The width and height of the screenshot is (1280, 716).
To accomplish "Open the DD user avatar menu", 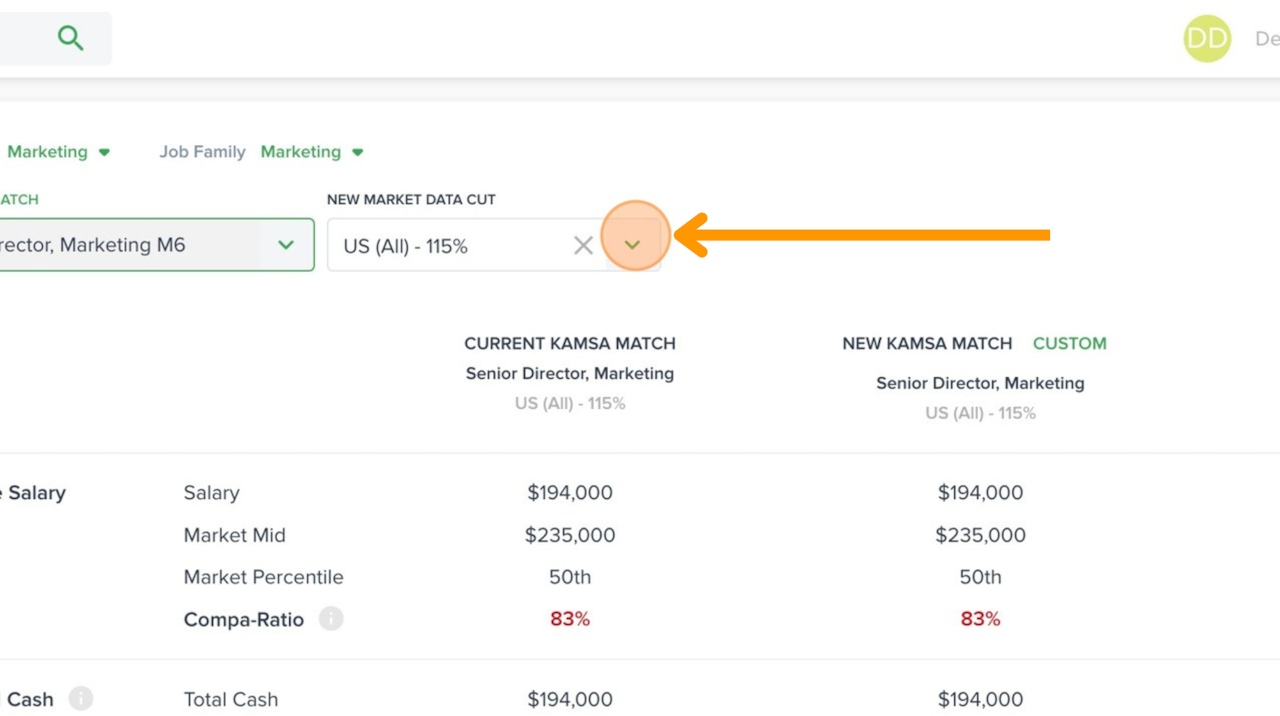I will 1207,39.
